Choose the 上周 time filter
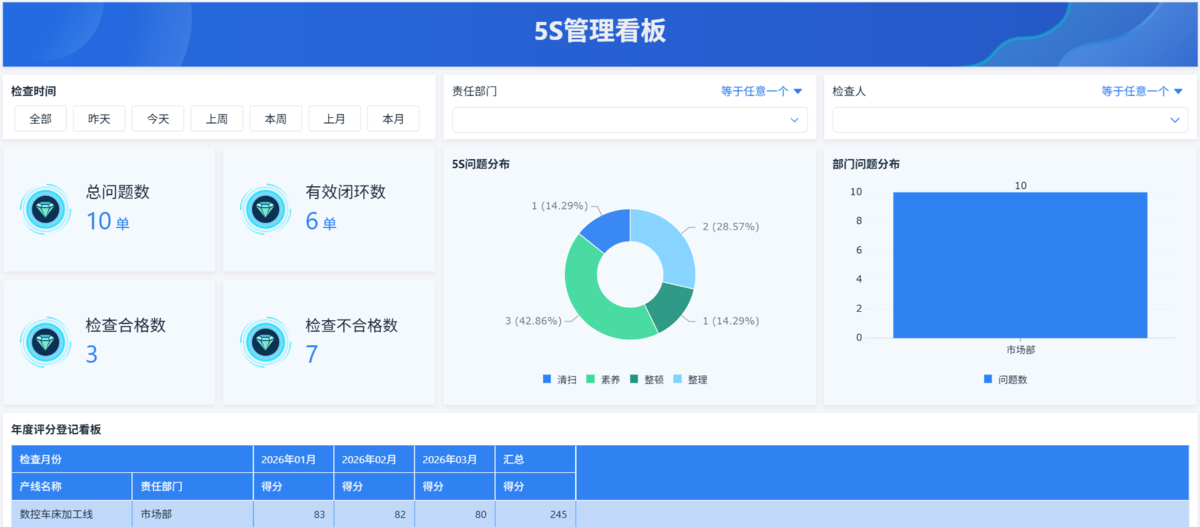Viewport: 1200px width, 527px height. point(217,119)
